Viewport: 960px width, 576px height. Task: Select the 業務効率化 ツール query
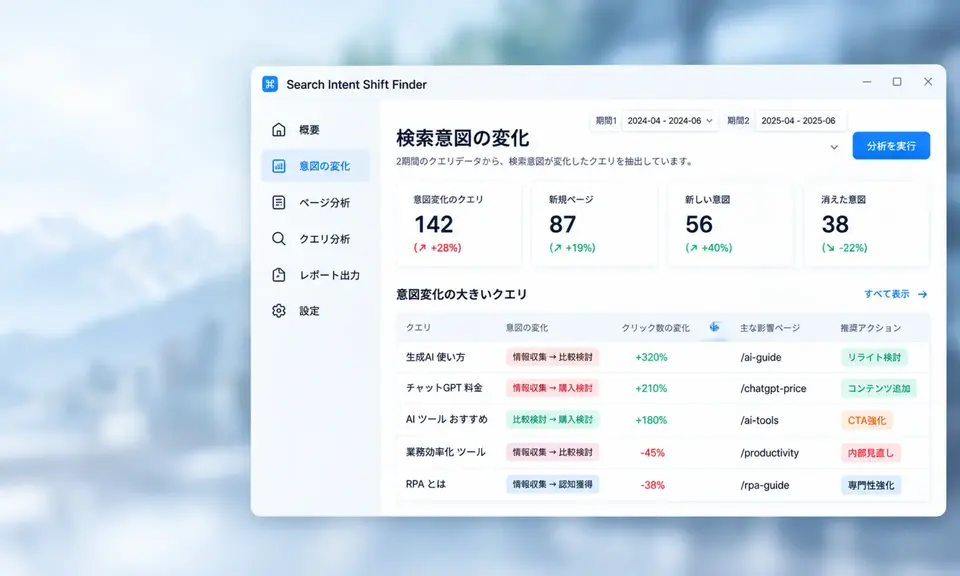point(446,452)
